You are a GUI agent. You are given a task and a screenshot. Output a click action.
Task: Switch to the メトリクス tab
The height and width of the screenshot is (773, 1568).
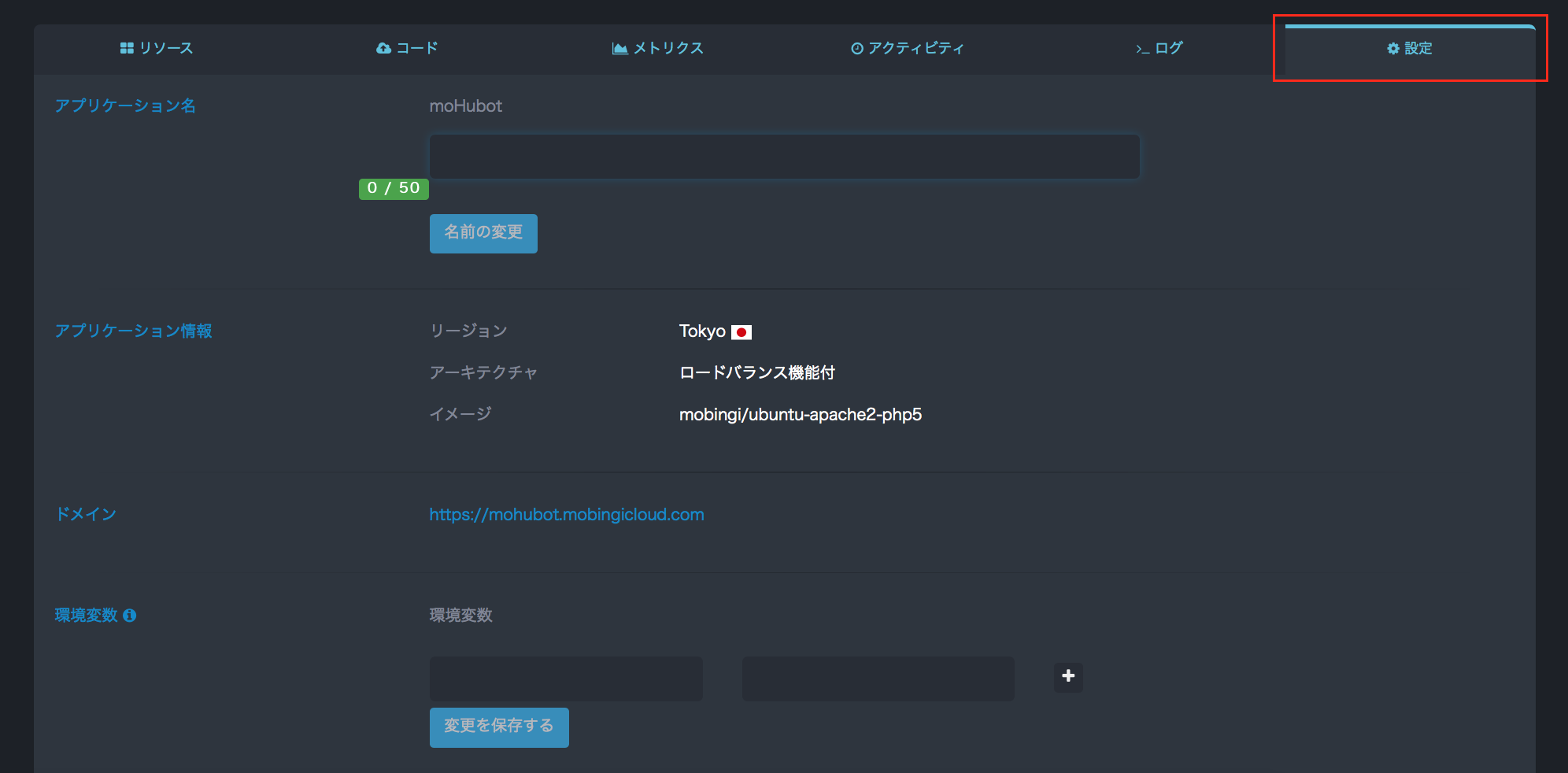(x=669, y=47)
